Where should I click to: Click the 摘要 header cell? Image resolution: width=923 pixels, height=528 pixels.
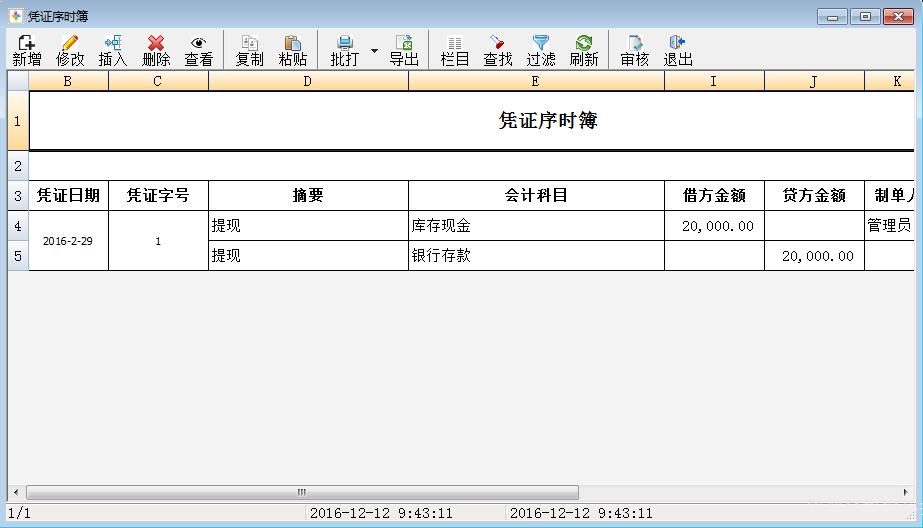[308, 195]
